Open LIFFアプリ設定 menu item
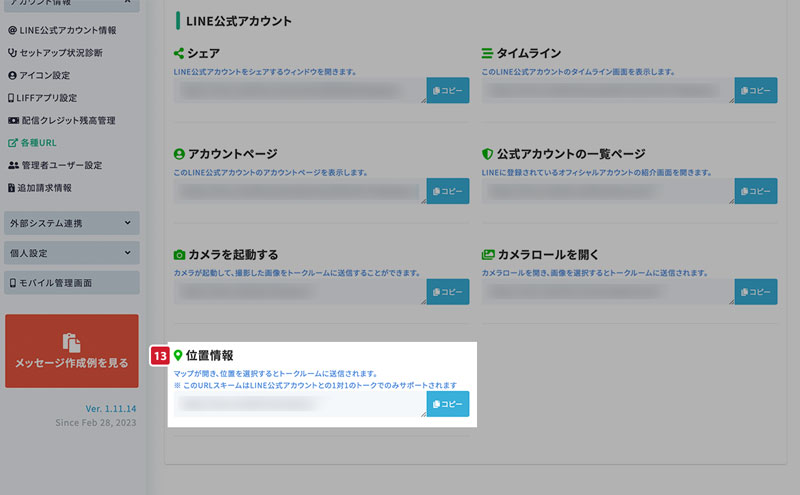 click(42, 97)
